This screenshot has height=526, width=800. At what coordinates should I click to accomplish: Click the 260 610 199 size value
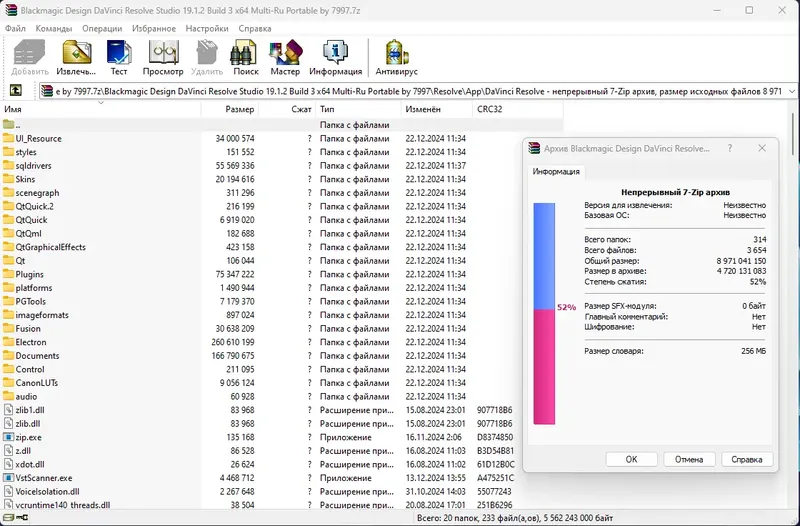tap(233, 342)
